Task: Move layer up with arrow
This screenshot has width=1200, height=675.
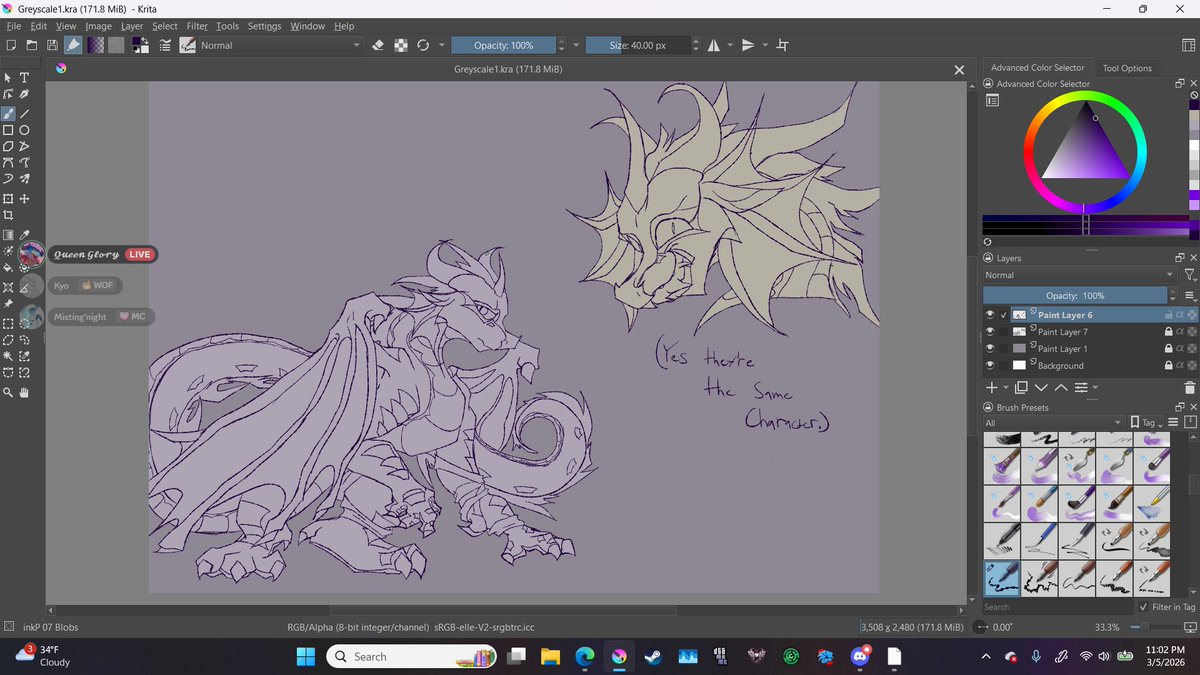Action: coord(1061,387)
